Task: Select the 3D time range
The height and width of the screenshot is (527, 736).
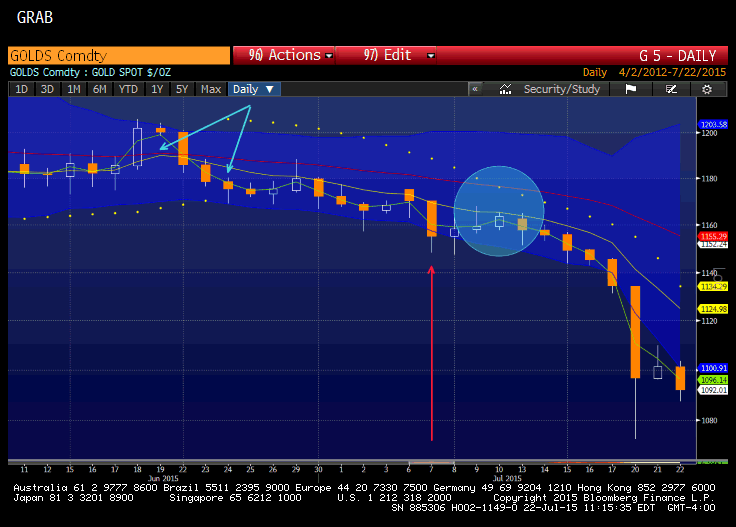Action: click(x=47, y=89)
